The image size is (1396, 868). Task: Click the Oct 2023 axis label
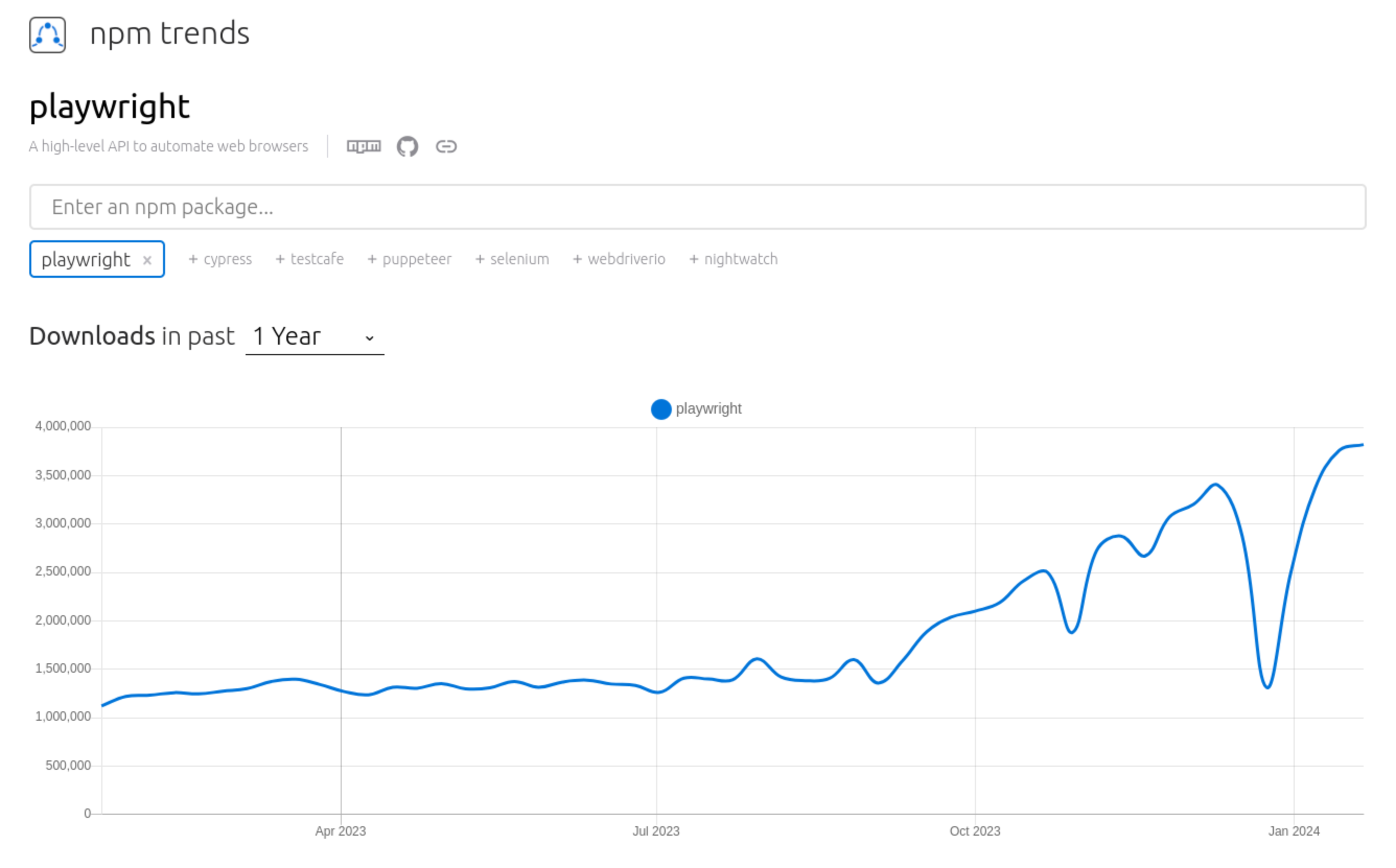click(x=975, y=831)
